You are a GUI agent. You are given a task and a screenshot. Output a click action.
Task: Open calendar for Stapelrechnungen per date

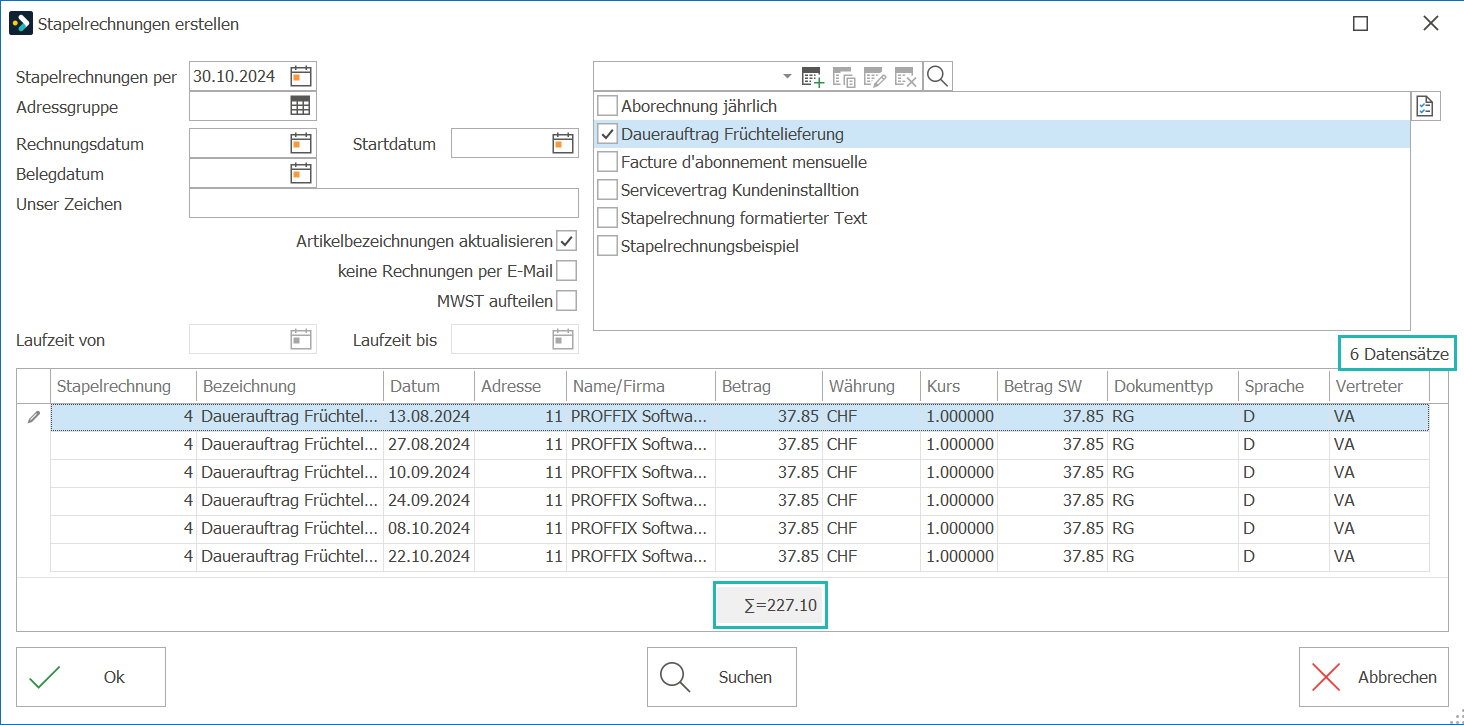(x=301, y=76)
